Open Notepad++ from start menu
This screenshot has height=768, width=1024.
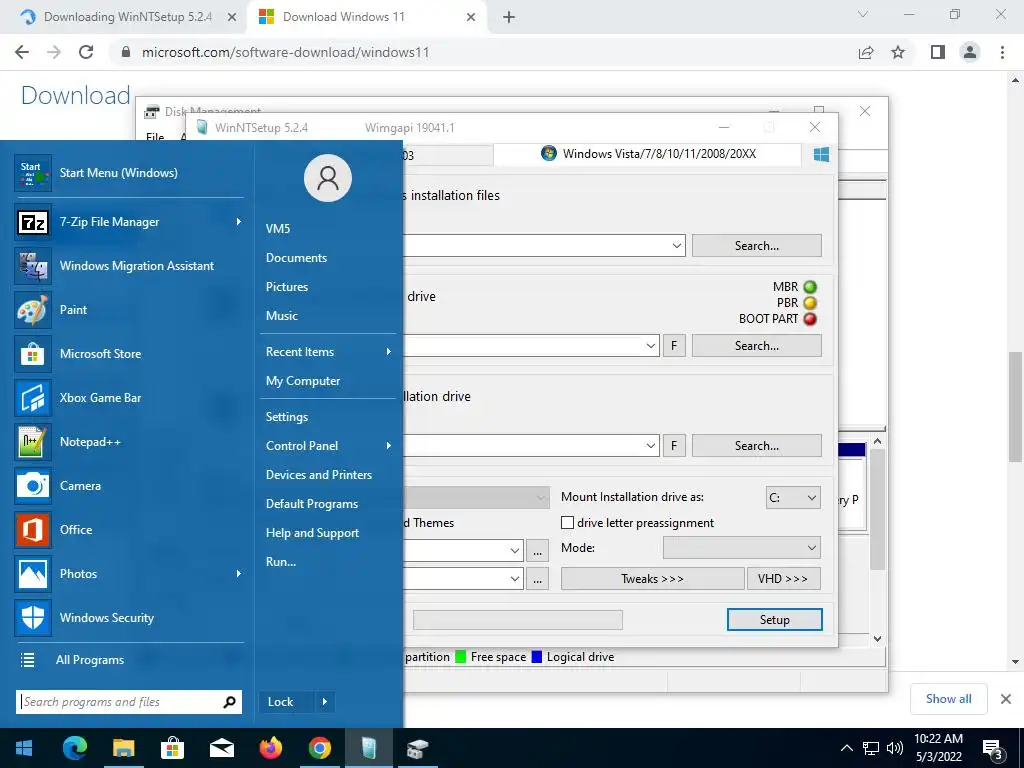click(x=129, y=442)
